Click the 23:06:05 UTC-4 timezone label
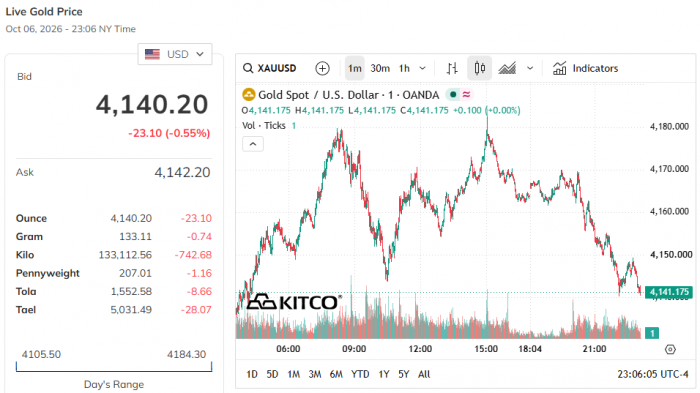 coord(653,374)
